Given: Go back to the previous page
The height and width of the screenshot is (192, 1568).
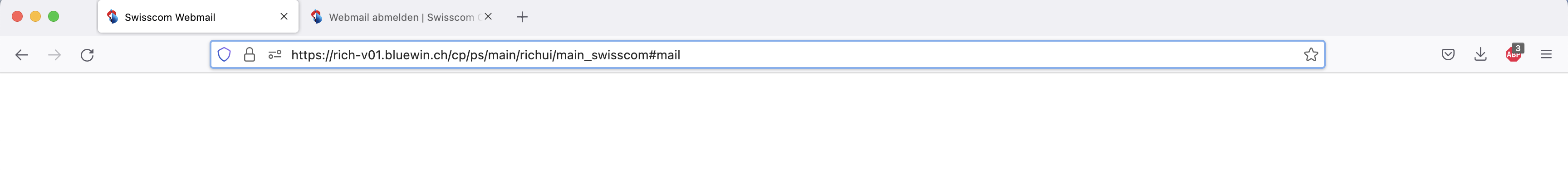Looking at the screenshot, I should click(22, 55).
